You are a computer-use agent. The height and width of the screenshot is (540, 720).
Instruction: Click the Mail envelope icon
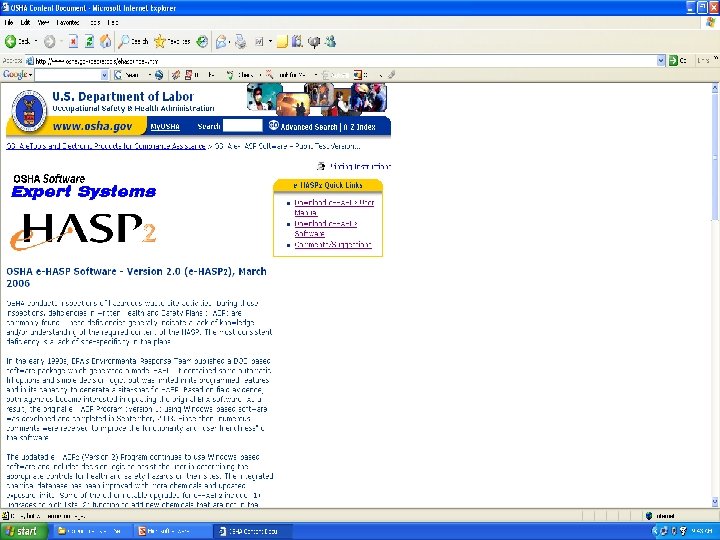(x=221, y=42)
